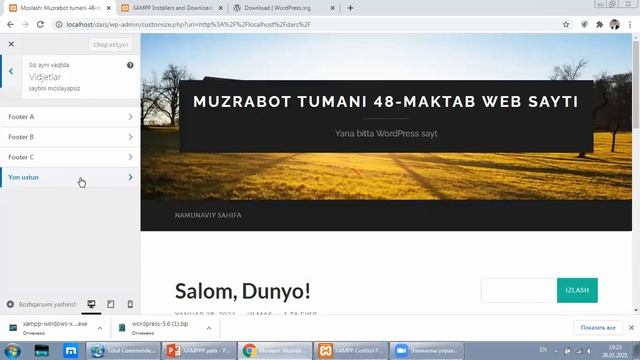Switch to mobile preview mode
Image resolution: width=640 pixels, height=360 pixels.
[130, 304]
